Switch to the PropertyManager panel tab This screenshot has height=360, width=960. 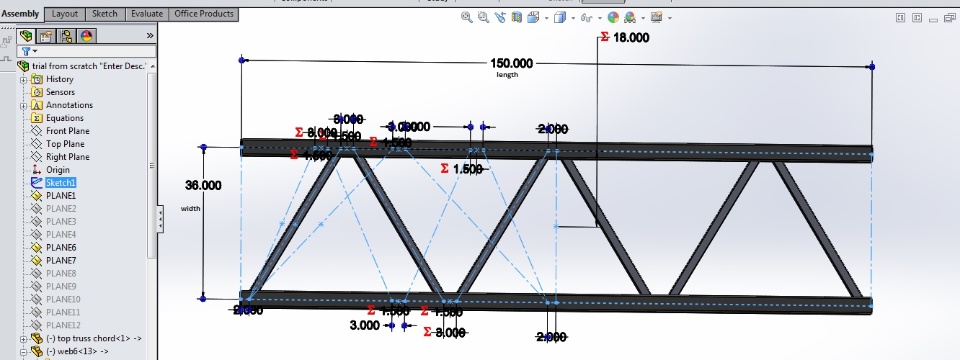click(46, 36)
